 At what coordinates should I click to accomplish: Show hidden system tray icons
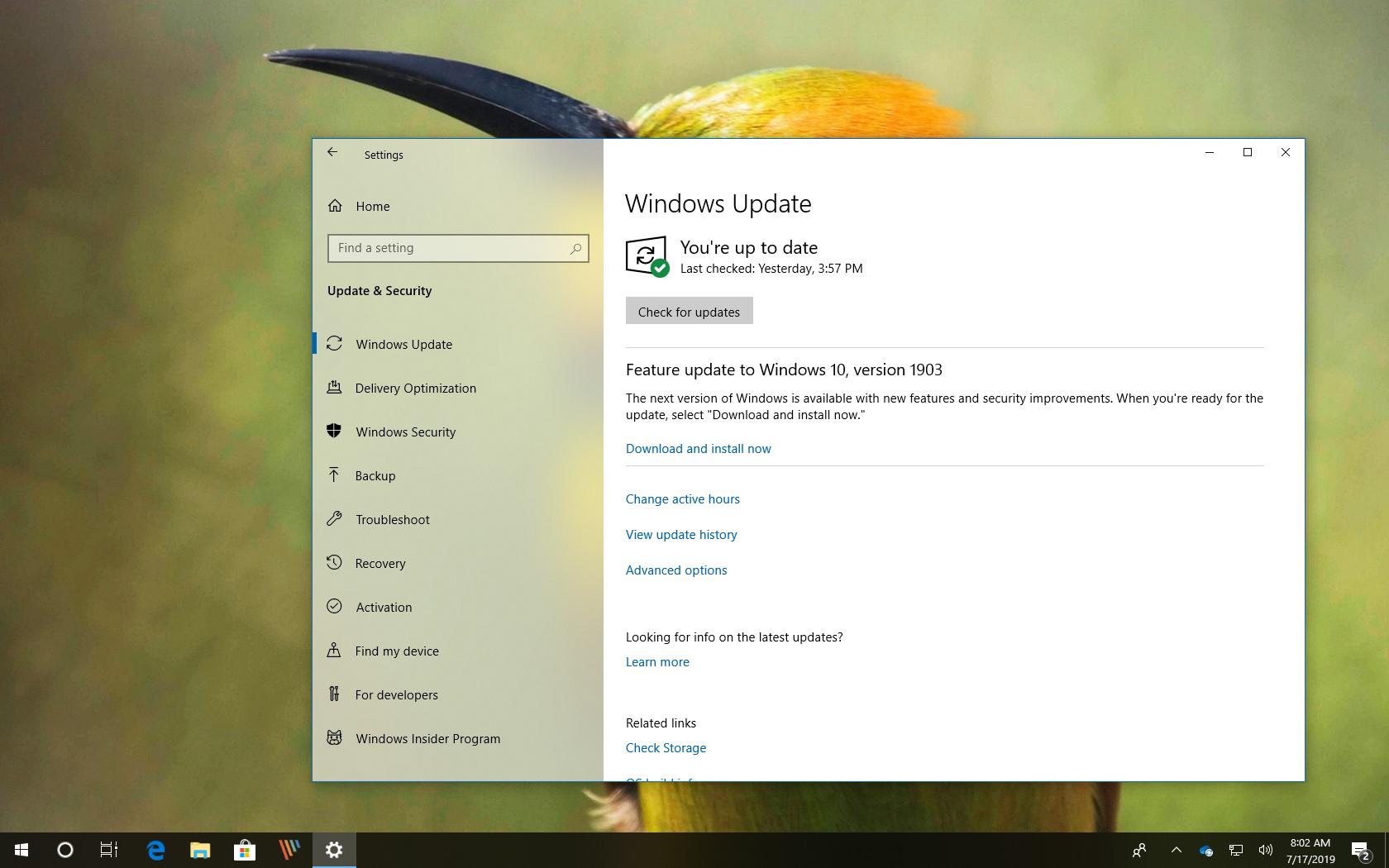[1176, 850]
